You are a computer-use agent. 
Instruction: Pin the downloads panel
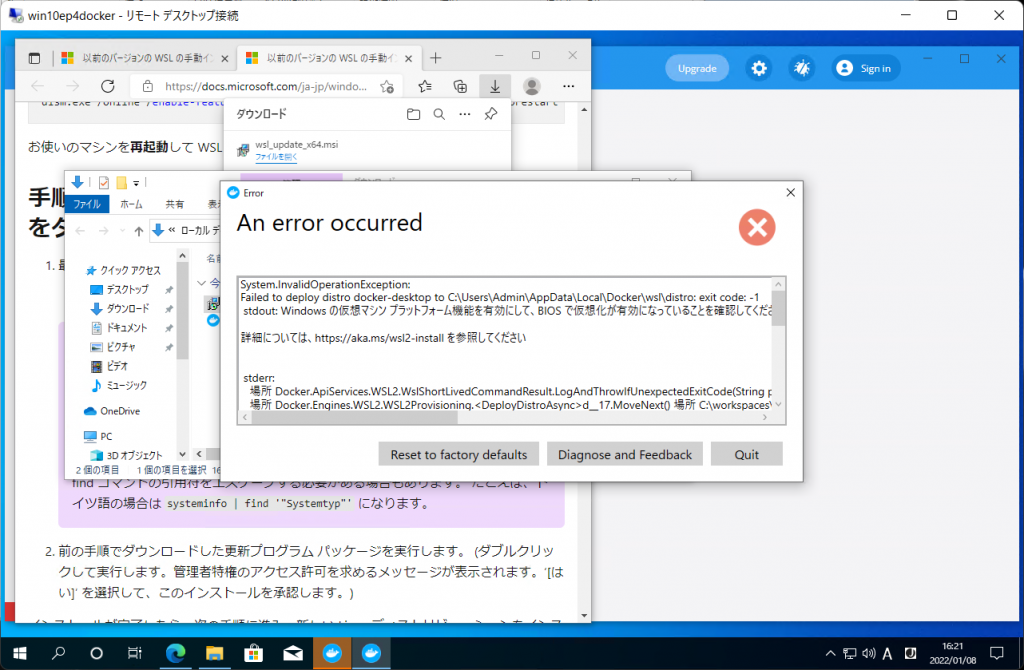click(x=490, y=114)
